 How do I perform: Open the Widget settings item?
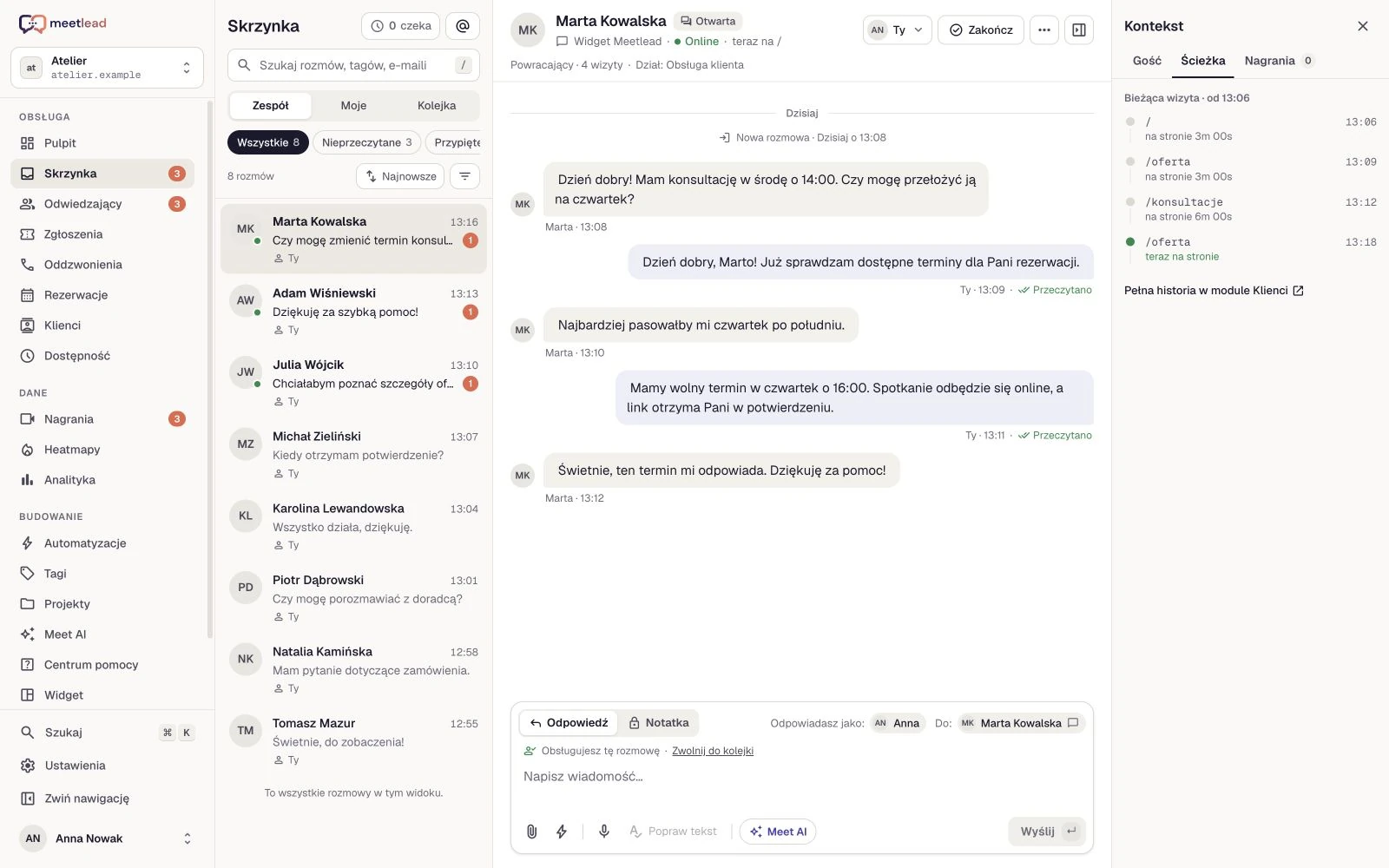102,695
